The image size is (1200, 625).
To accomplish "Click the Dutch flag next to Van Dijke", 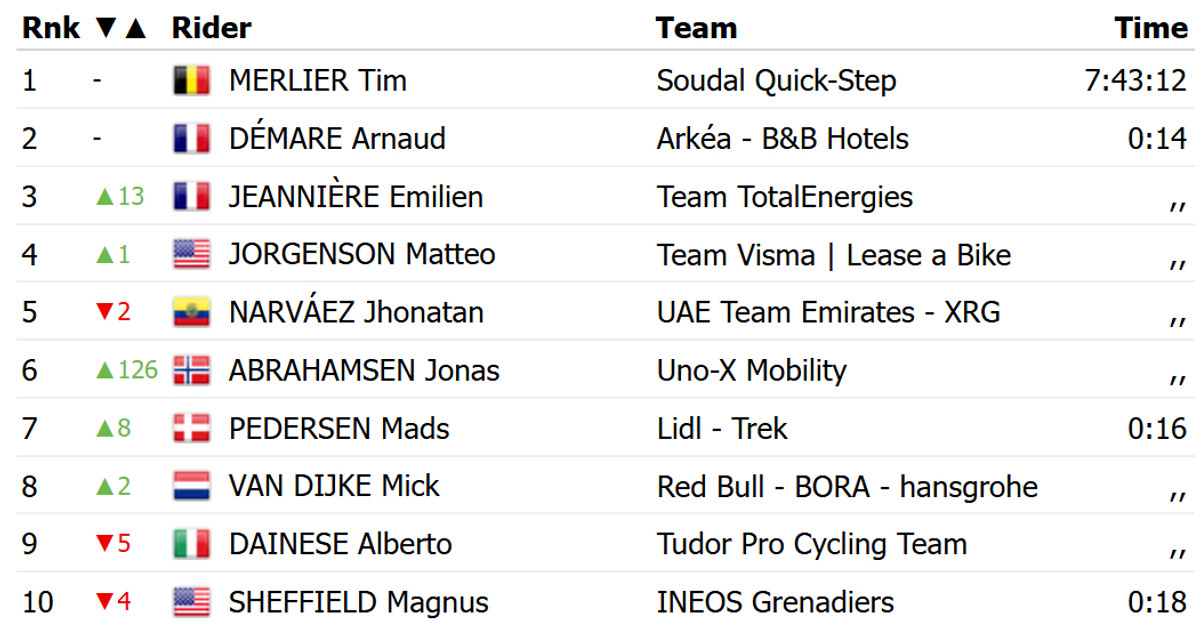I will pyautogui.click(x=191, y=487).
